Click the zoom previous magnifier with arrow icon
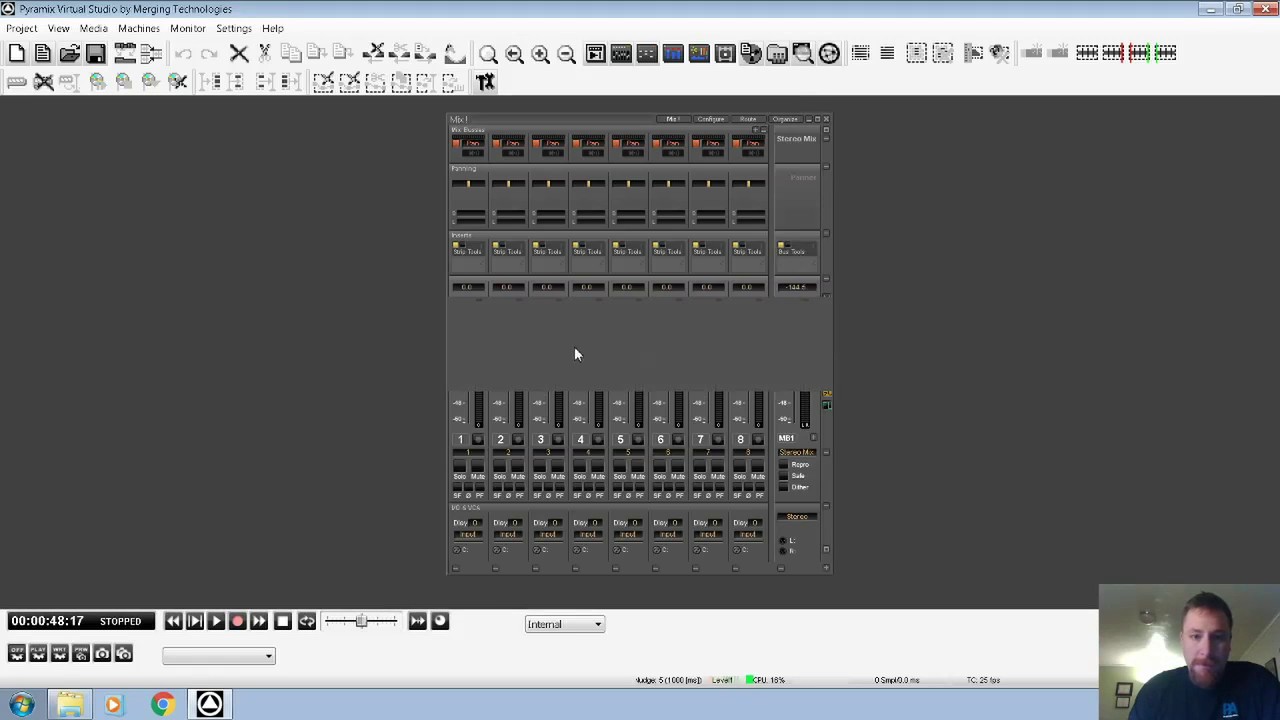This screenshot has height=720, width=1280. 514,54
